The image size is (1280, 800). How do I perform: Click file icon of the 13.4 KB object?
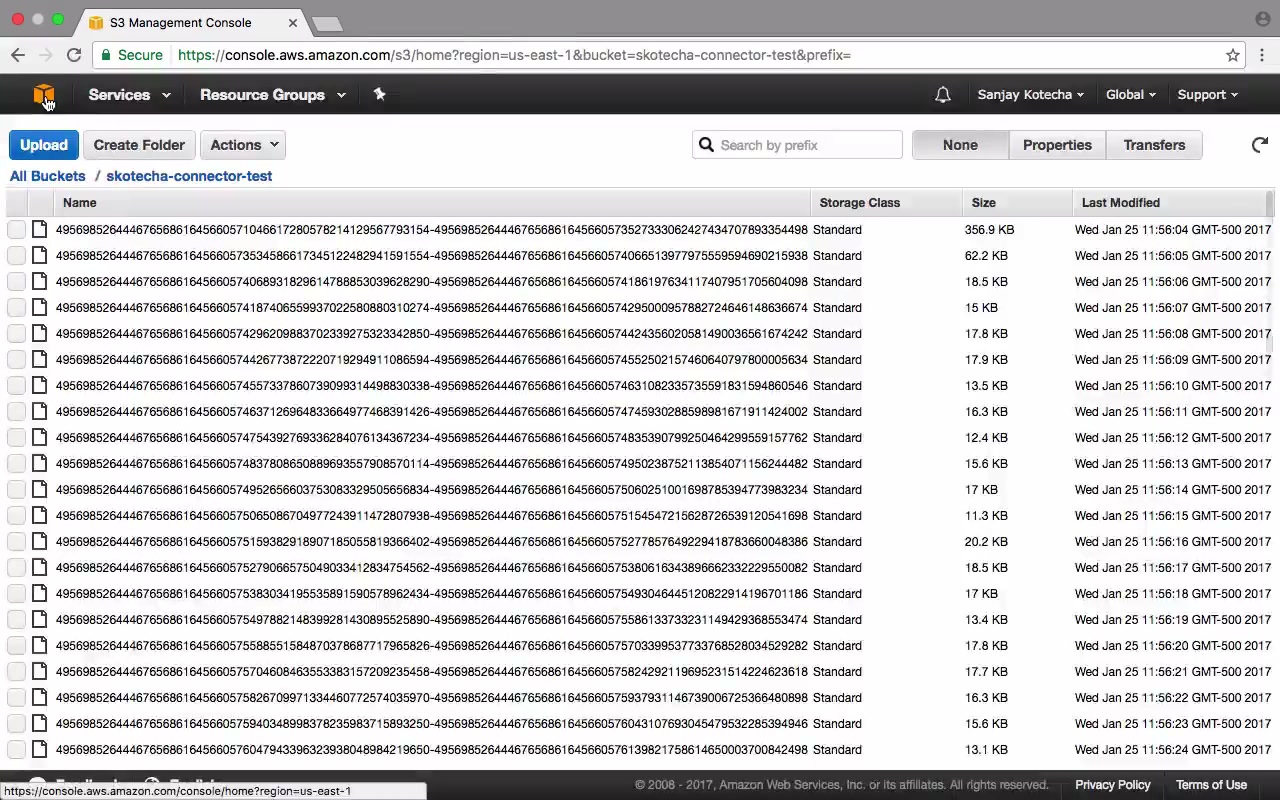(39, 619)
